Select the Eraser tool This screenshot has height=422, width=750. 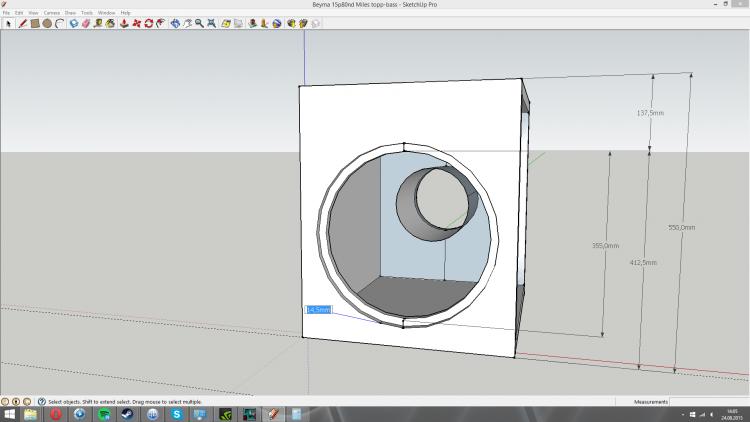pos(86,23)
